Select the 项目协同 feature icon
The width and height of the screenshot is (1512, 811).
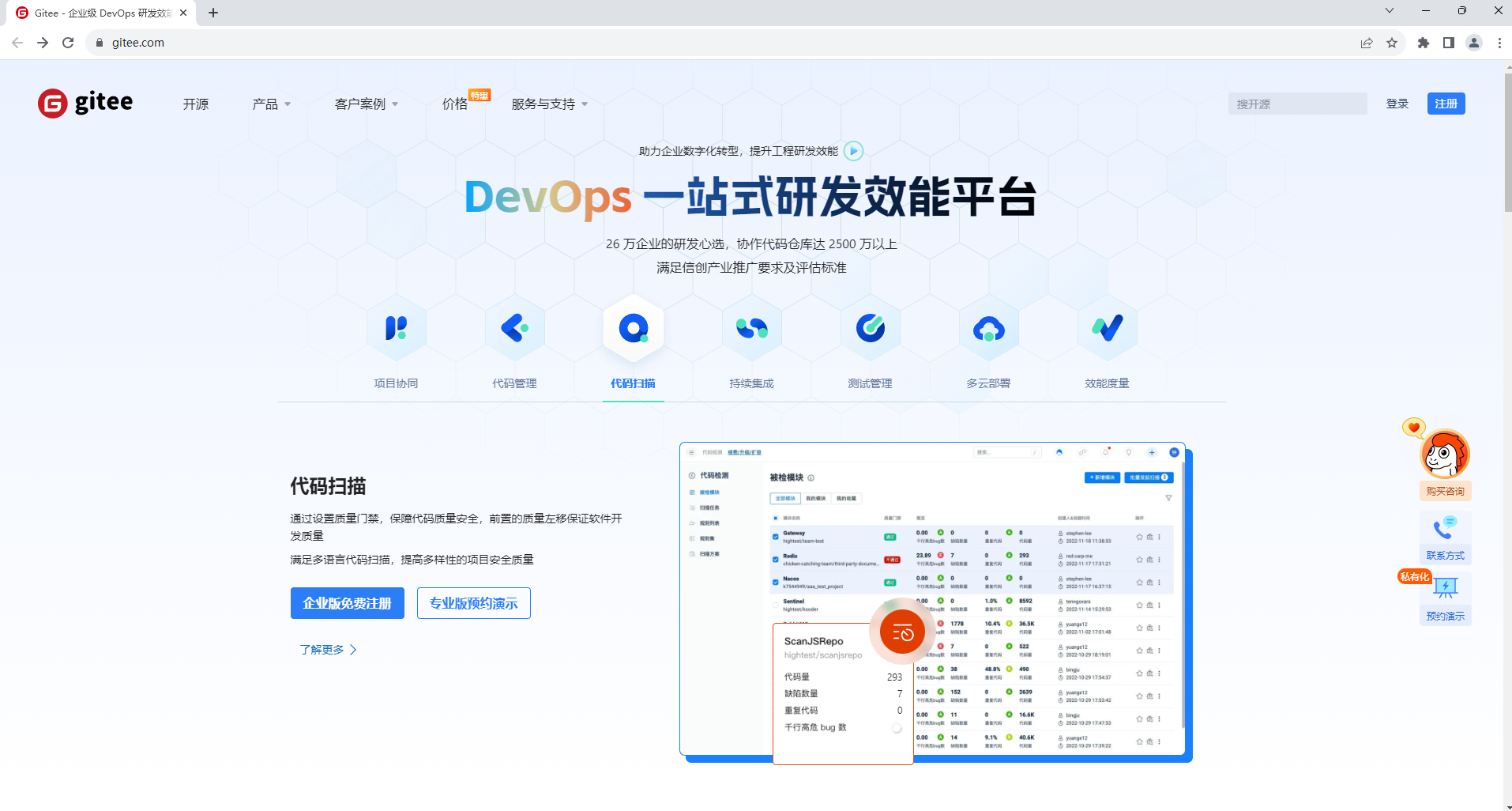396,327
